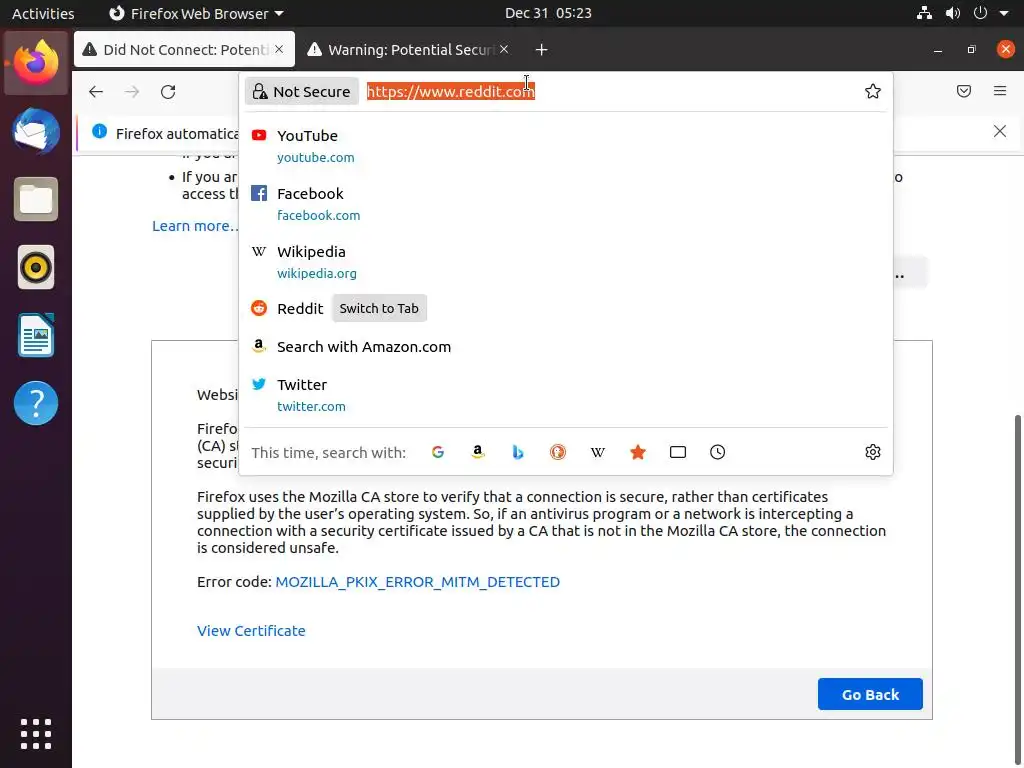Open Activities overview
This screenshot has width=1024, height=768.
pyautogui.click(x=43, y=13)
